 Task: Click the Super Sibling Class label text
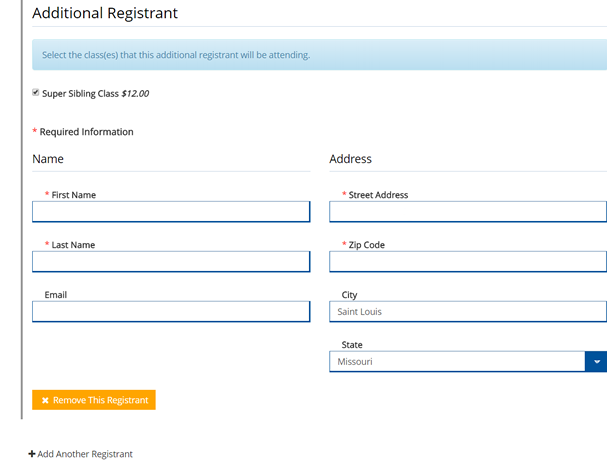pyautogui.click(x=81, y=94)
